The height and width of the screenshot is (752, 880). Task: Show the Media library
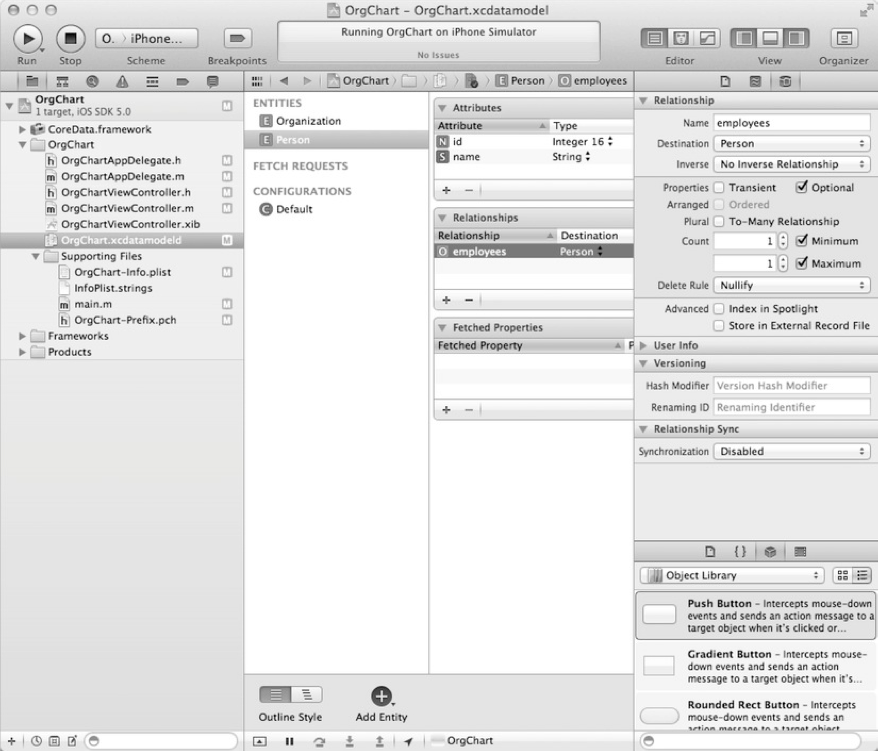[800, 552]
